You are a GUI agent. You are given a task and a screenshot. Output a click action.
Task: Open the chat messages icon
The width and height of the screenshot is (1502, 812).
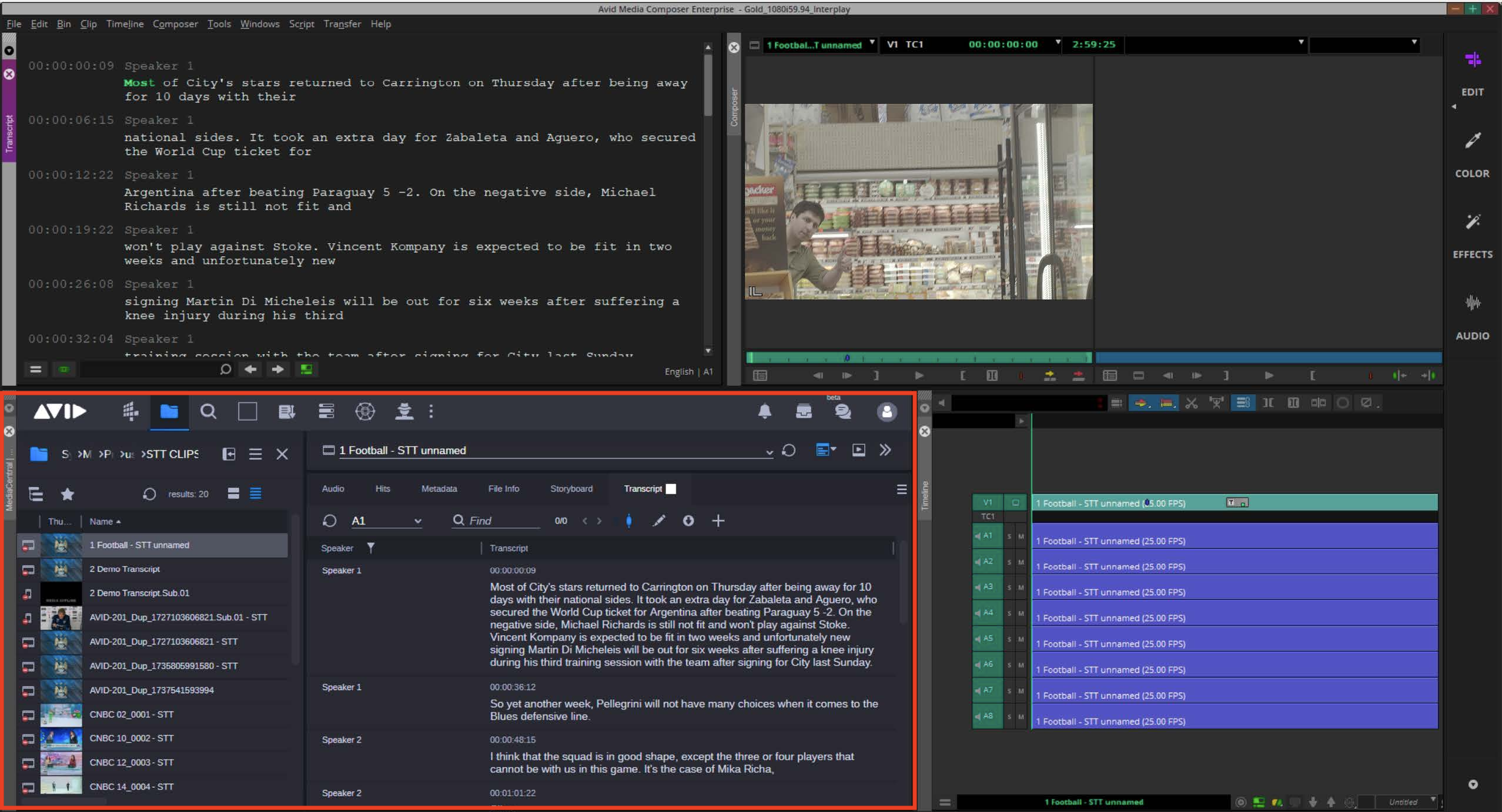tap(843, 411)
